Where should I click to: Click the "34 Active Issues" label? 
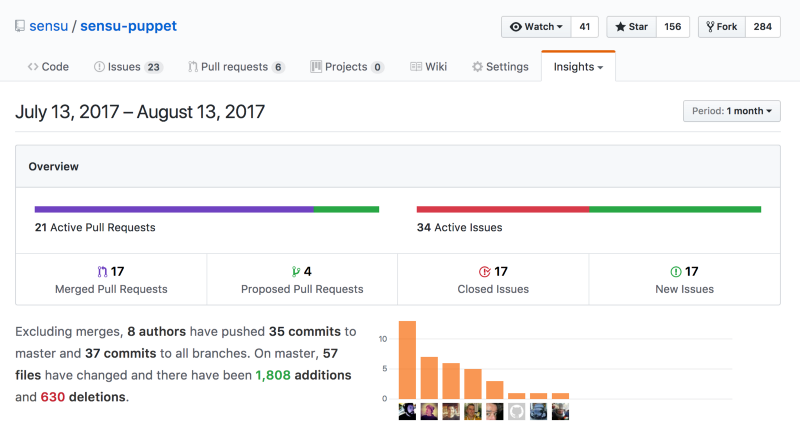click(459, 227)
